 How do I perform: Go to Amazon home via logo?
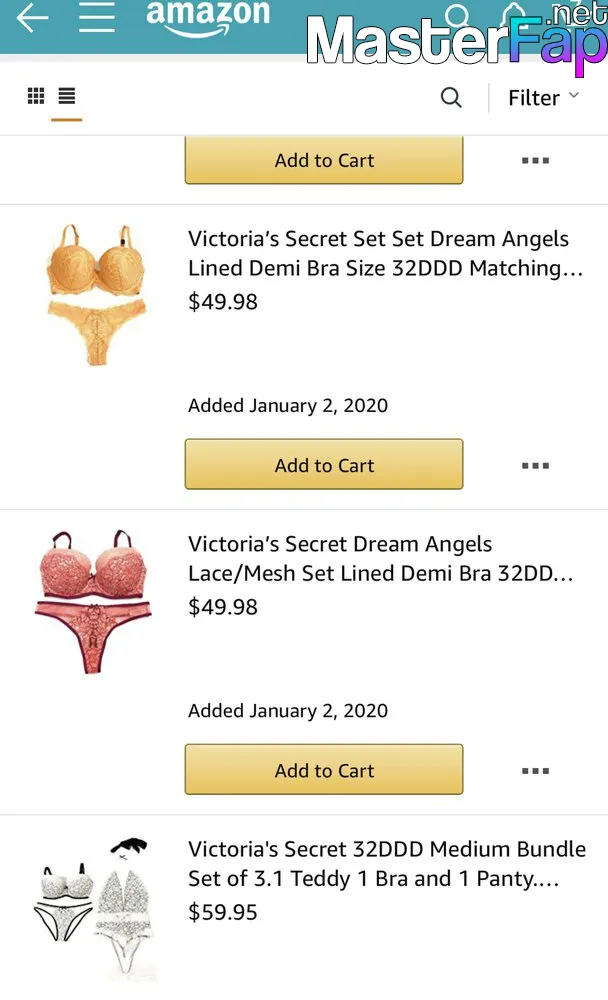pos(208,17)
